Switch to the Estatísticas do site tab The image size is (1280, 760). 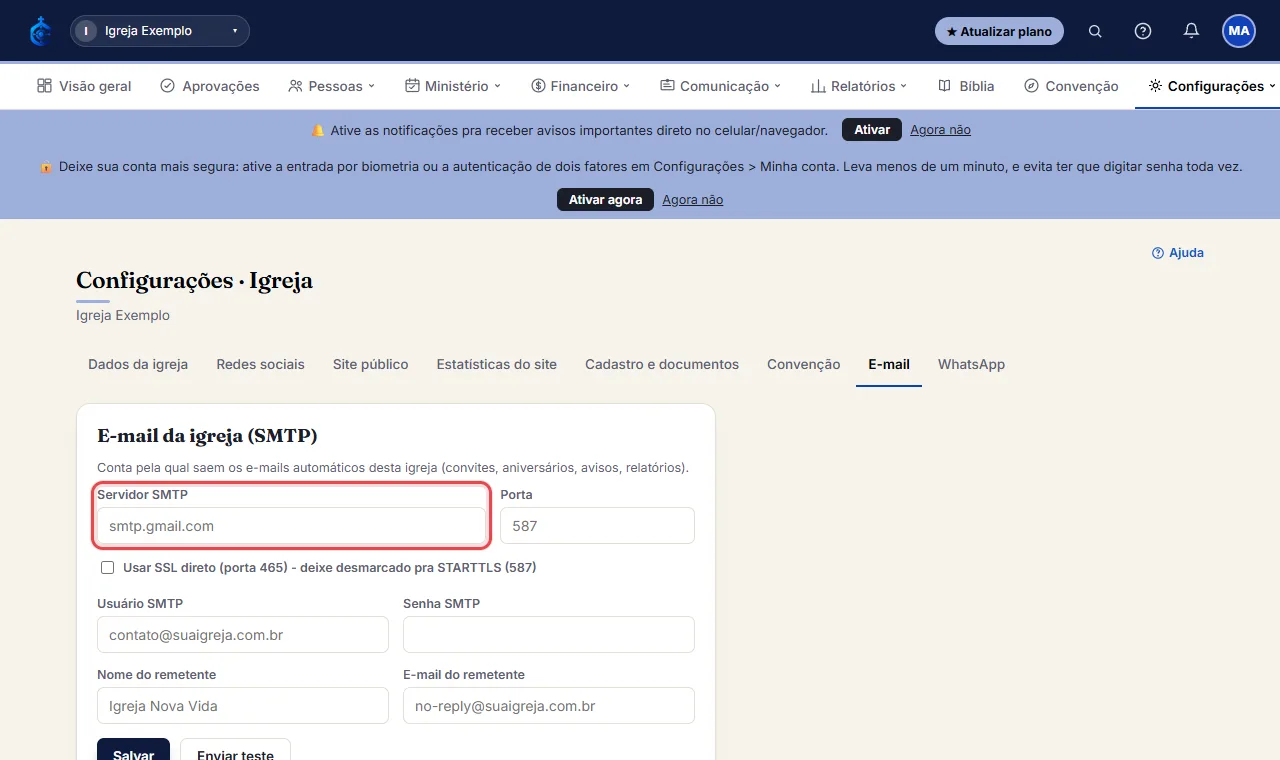(x=497, y=364)
